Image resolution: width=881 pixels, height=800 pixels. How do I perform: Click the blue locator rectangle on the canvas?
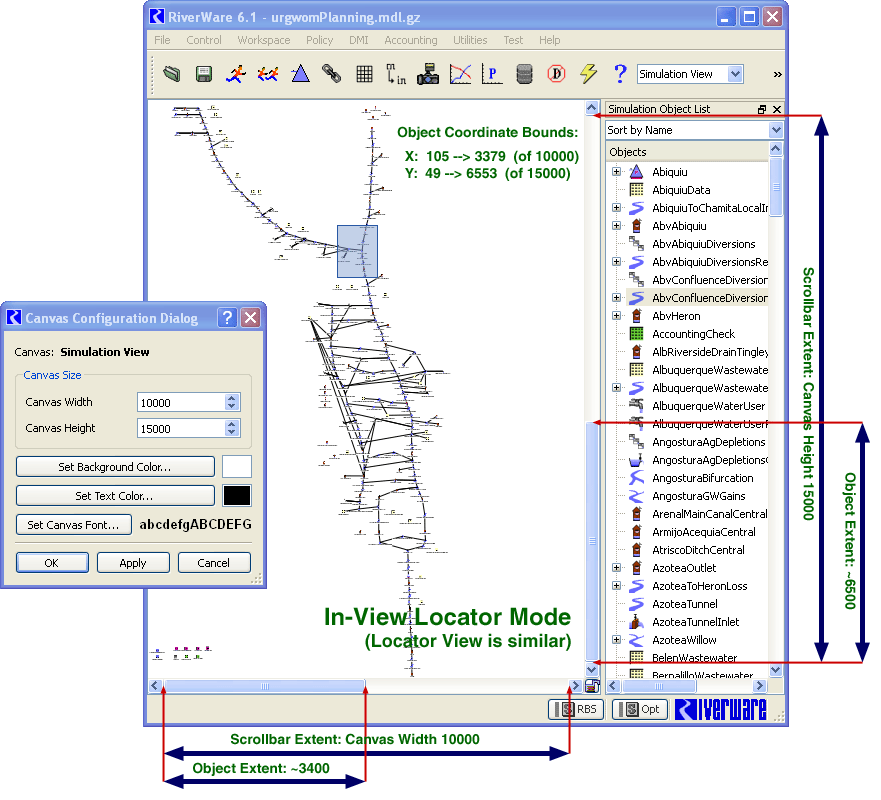[x=357, y=251]
